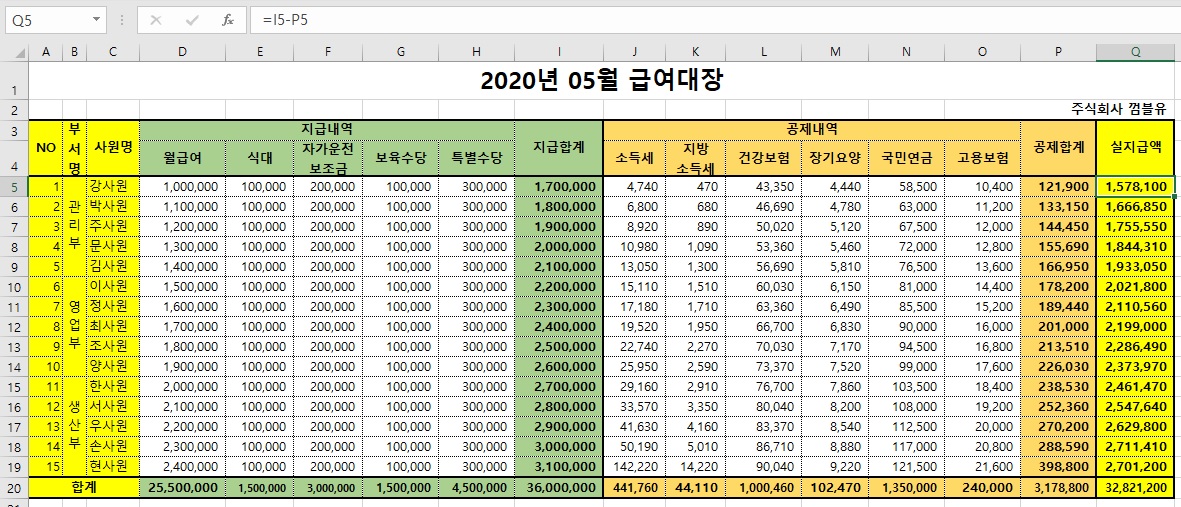Open Insert Function fx icon
Screen dimensions: 1181x507
227,20
